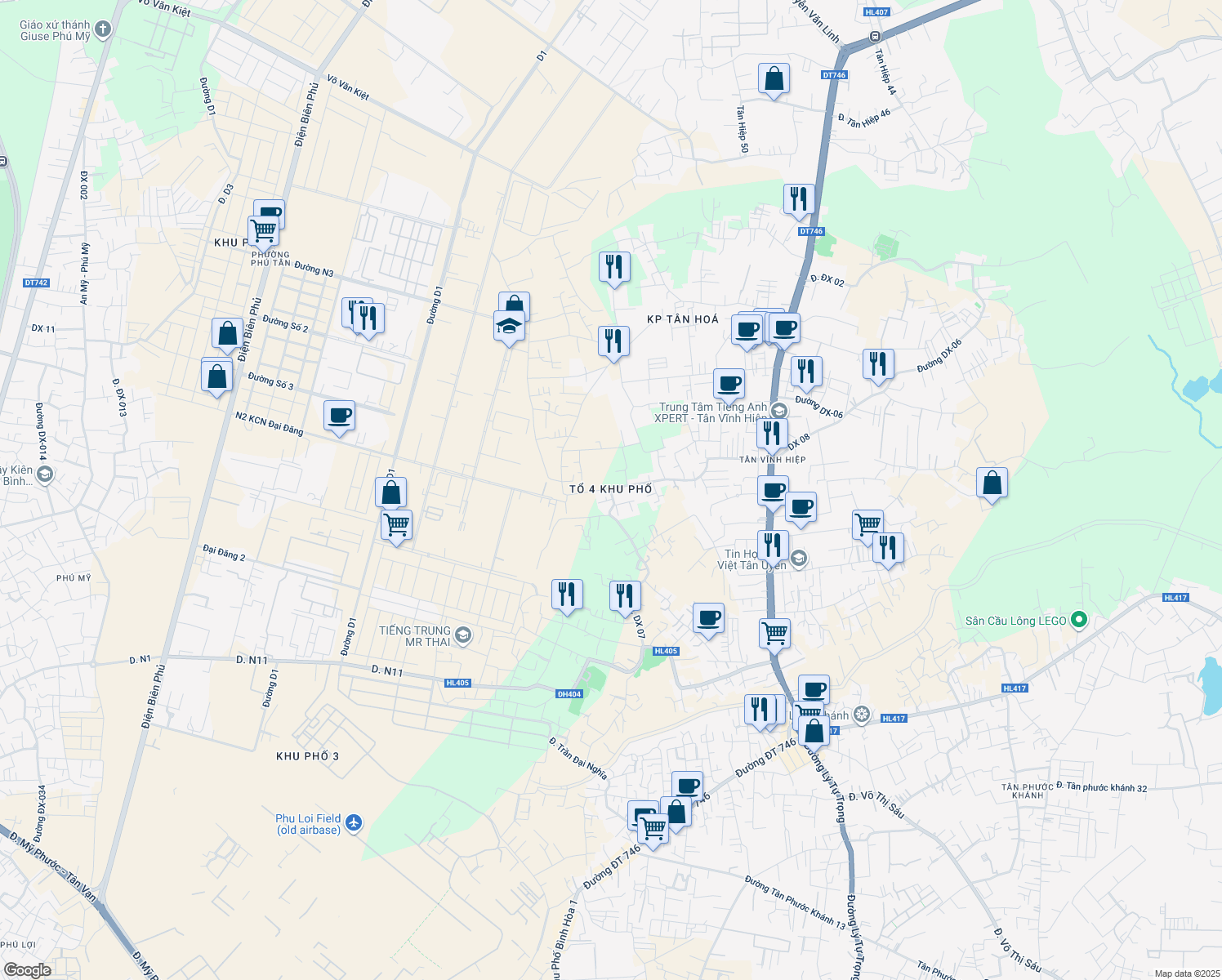
Task: Click the N2 KCN Đại Đăng label
Action: (270, 423)
